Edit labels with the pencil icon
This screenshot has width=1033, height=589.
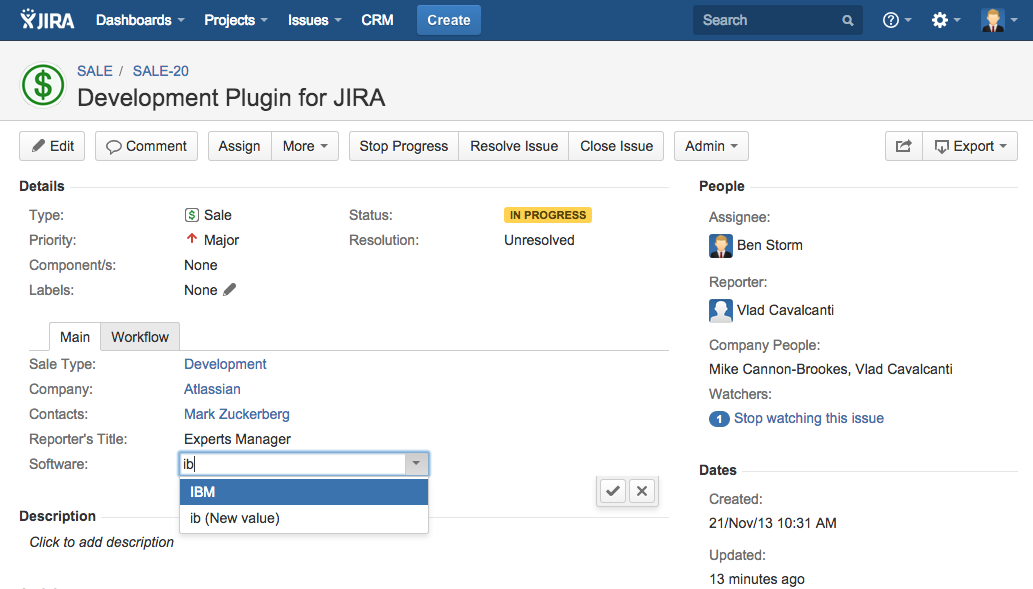pos(230,290)
